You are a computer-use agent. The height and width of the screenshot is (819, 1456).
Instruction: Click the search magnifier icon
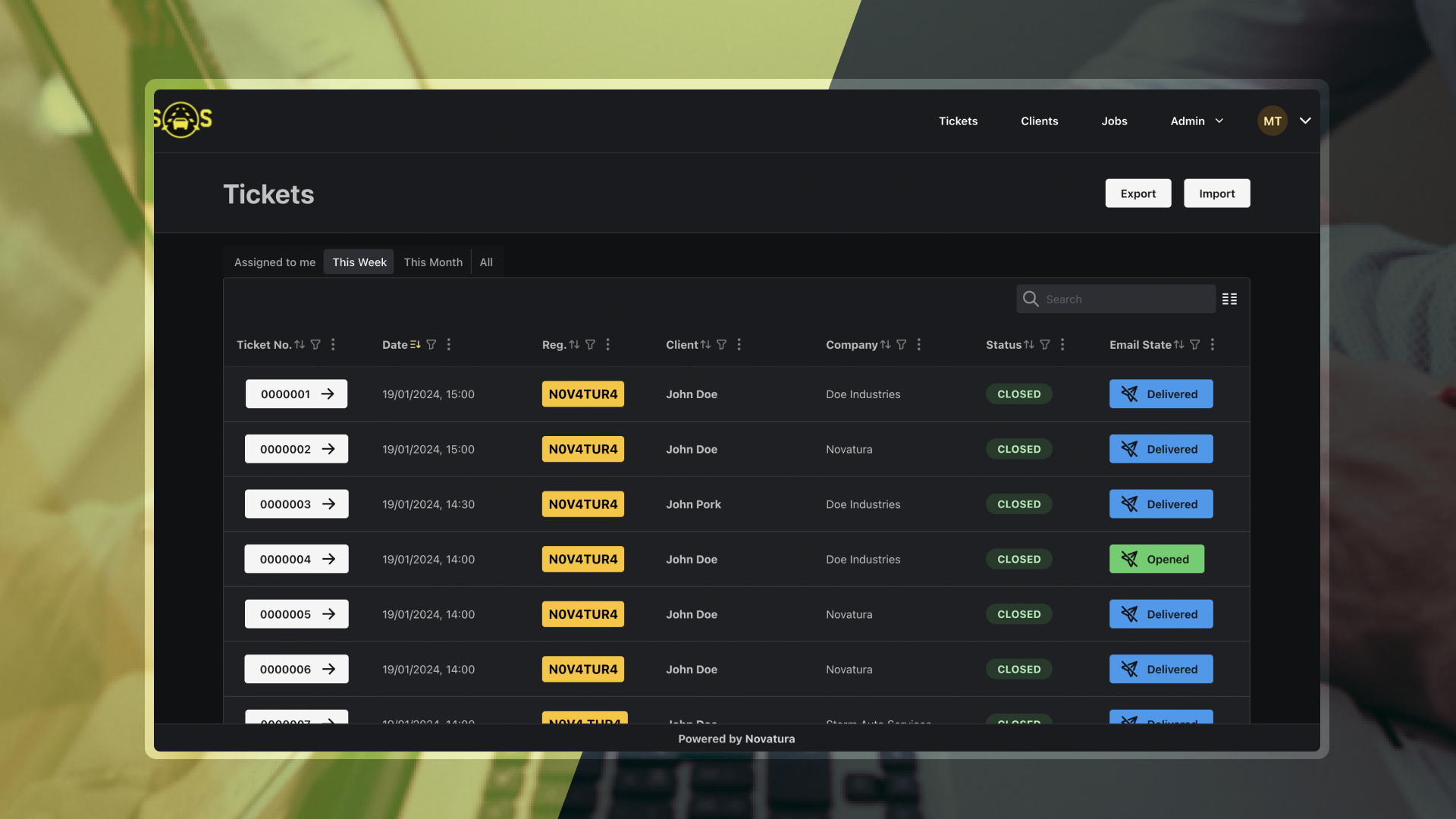tap(1031, 299)
